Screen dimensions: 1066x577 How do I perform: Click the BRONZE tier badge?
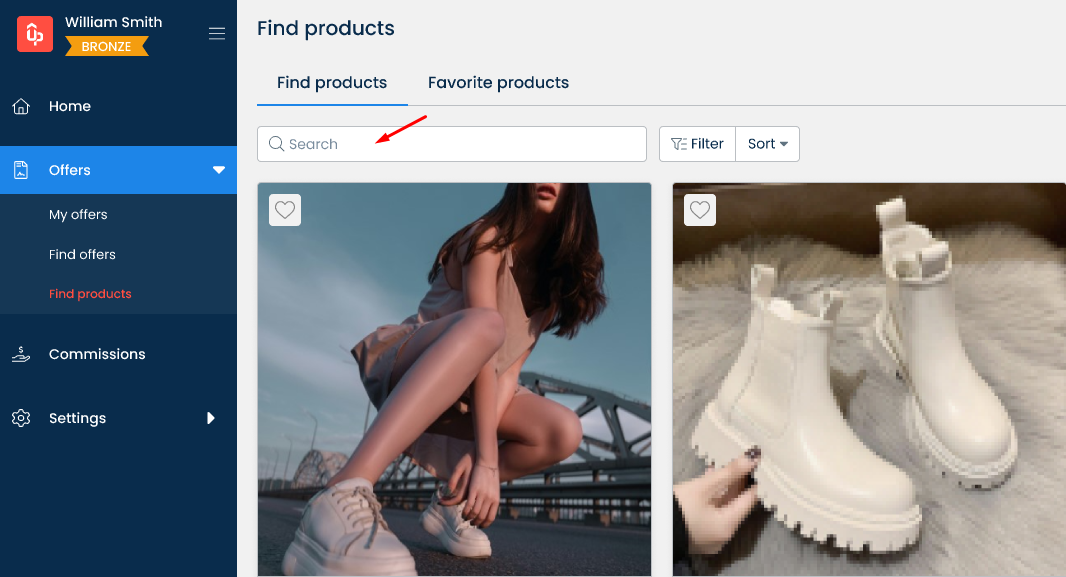click(x=106, y=46)
